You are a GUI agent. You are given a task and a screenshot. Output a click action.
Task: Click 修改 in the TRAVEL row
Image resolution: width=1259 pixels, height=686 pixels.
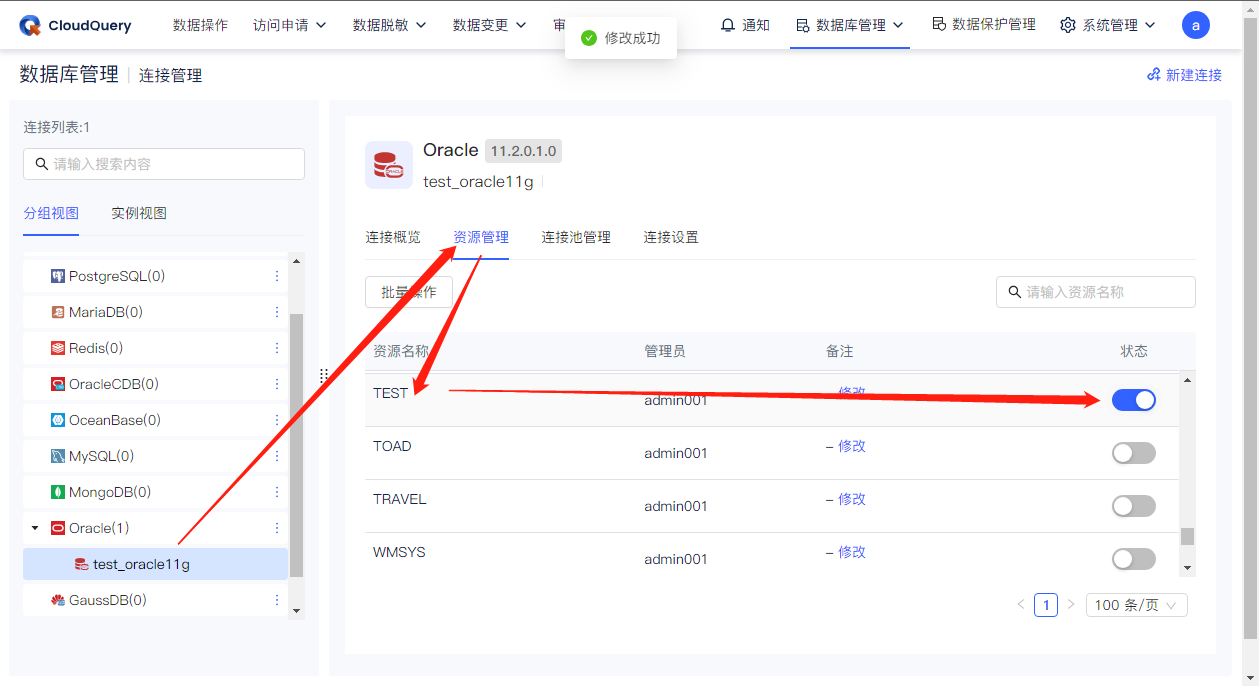point(852,499)
